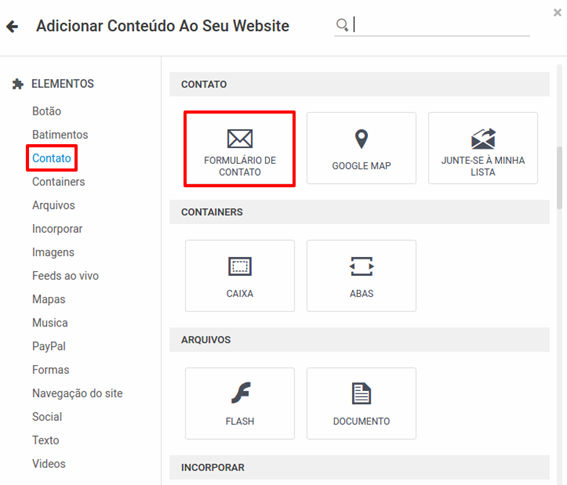Select the Feeds ao vivo category
The width and height of the screenshot is (567, 485).
click(65, 276)
